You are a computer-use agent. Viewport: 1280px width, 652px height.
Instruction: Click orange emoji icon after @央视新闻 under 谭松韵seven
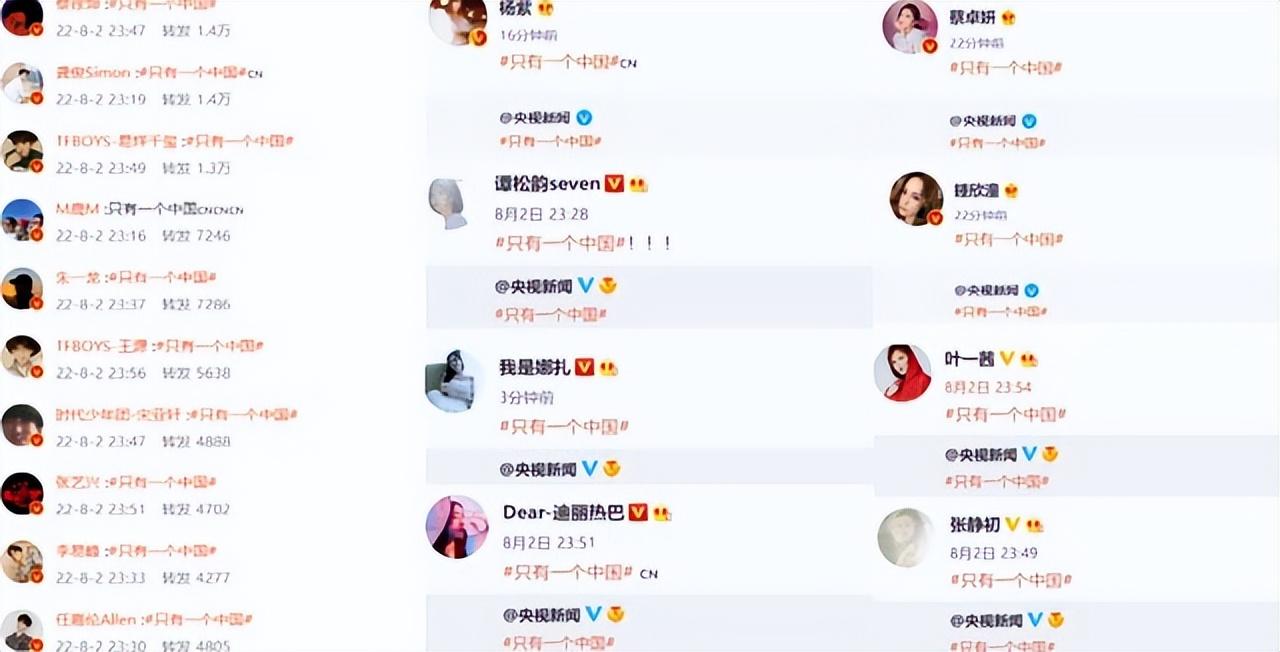tap(608, 286)
